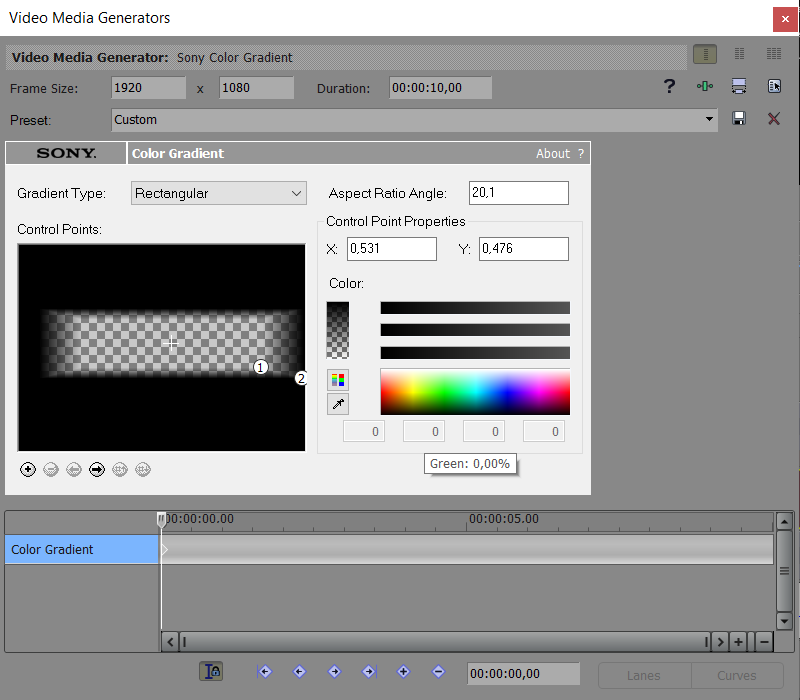Select the next control point arrow
The image size is (800, 700).
coord(97,469)
